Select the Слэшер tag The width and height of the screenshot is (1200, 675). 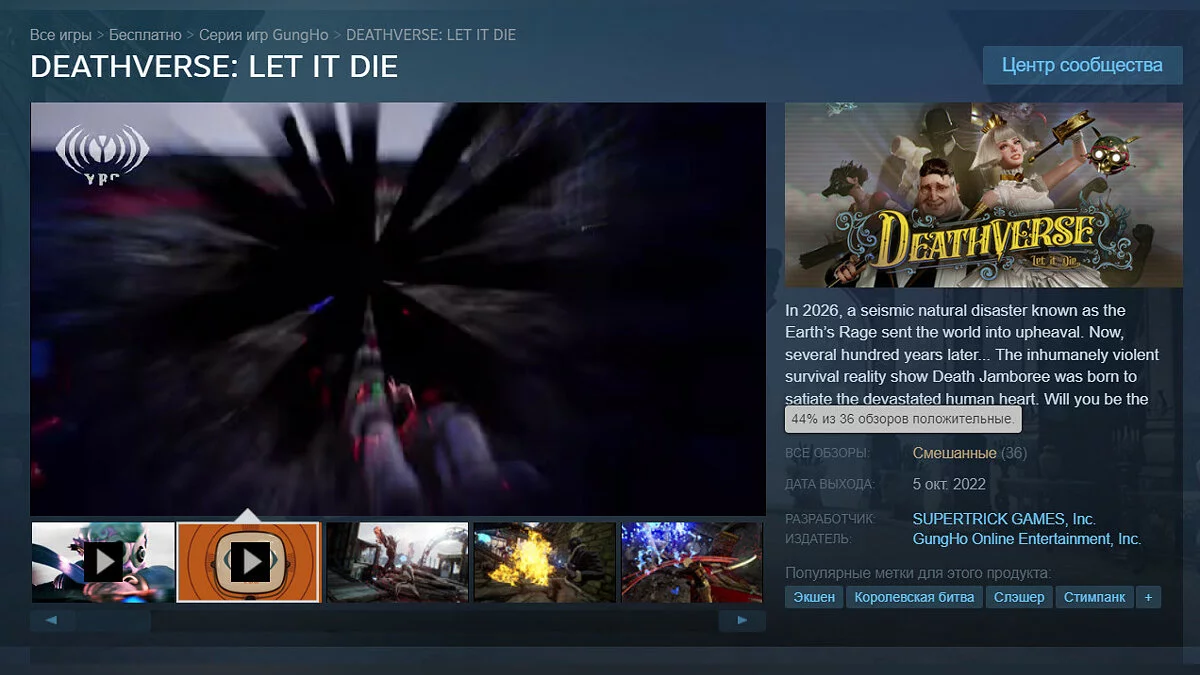1019,597
